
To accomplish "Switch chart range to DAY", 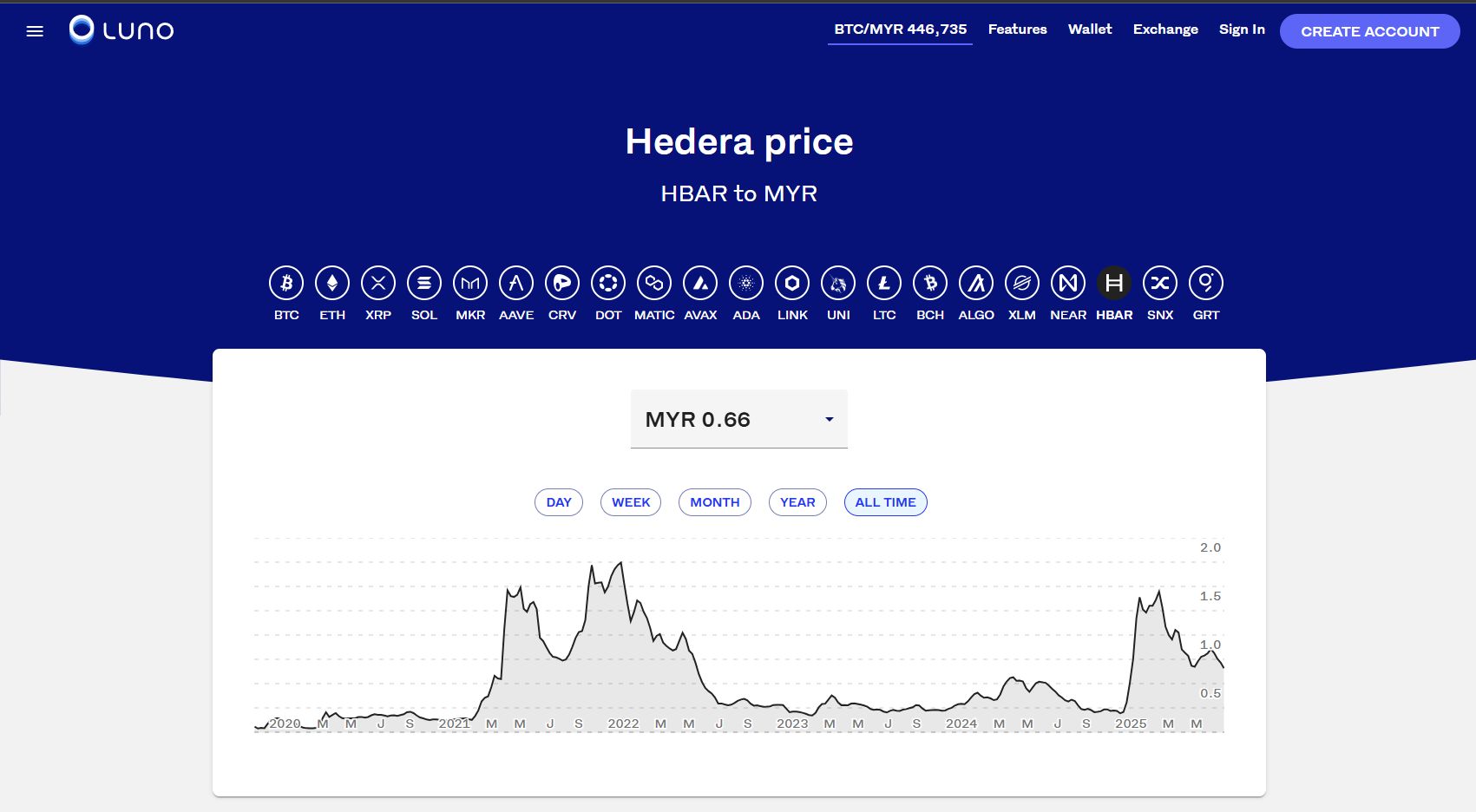I will point(559,502).
